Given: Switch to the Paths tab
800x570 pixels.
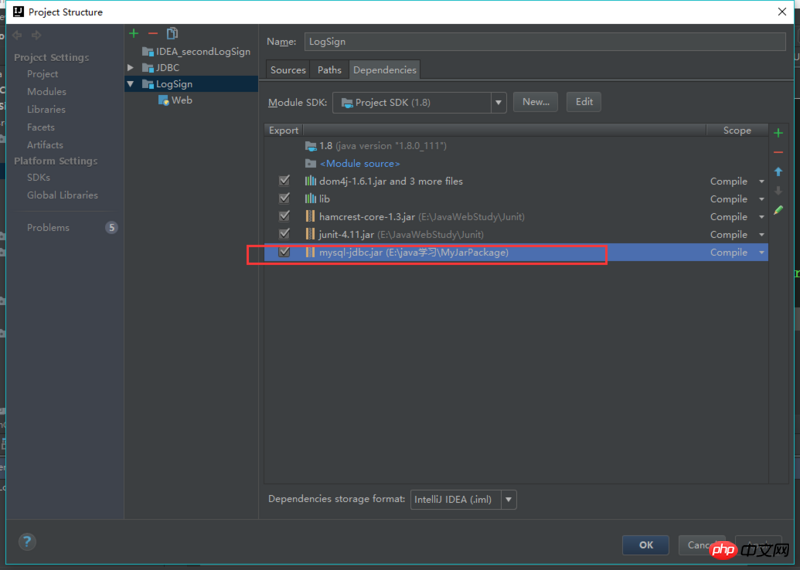Looking at the screenshot, I should tap(329, 70).
